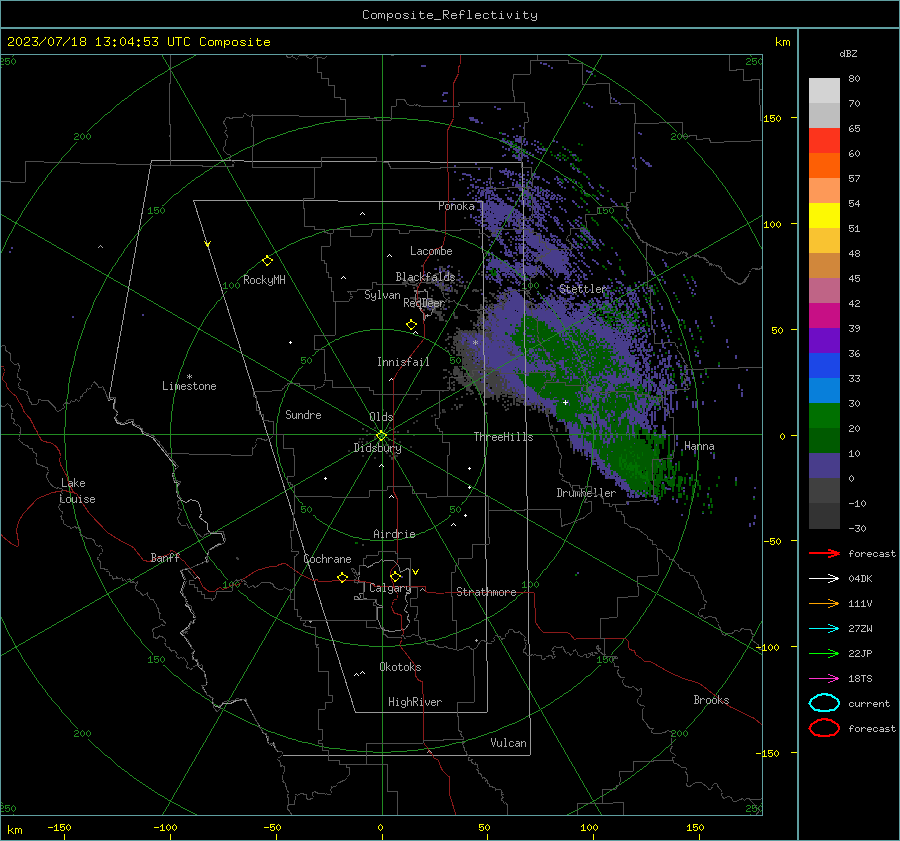The image size is (900, 841).
Task: Click the Composite_Reflectivity title text
Action: (x=450, y=15)
